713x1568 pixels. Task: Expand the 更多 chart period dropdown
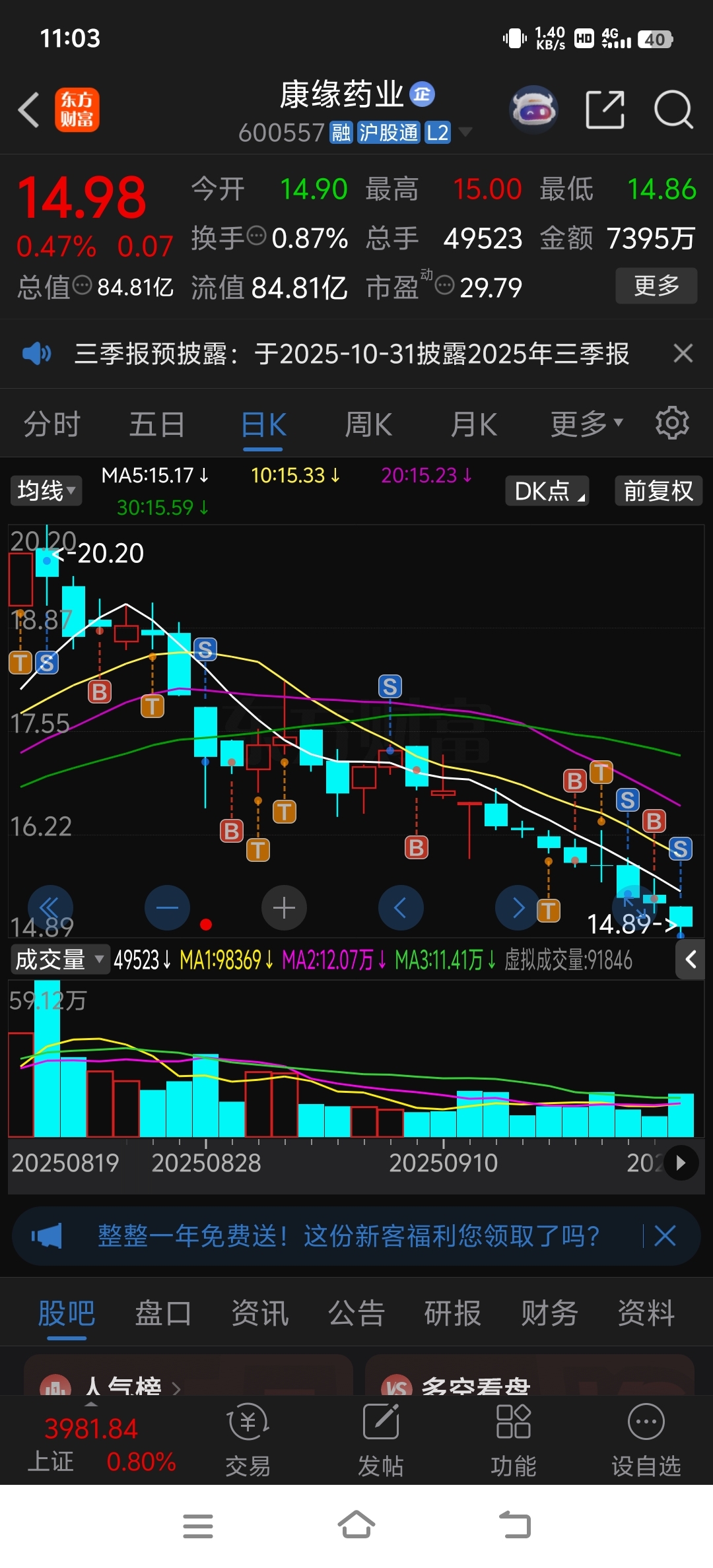[586, 424]
